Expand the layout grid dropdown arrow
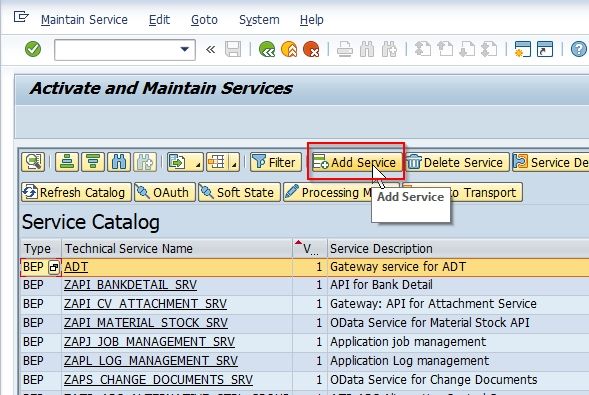Viewport: 589px width, 395px height. pyautogui.click(x=234, y=164)
